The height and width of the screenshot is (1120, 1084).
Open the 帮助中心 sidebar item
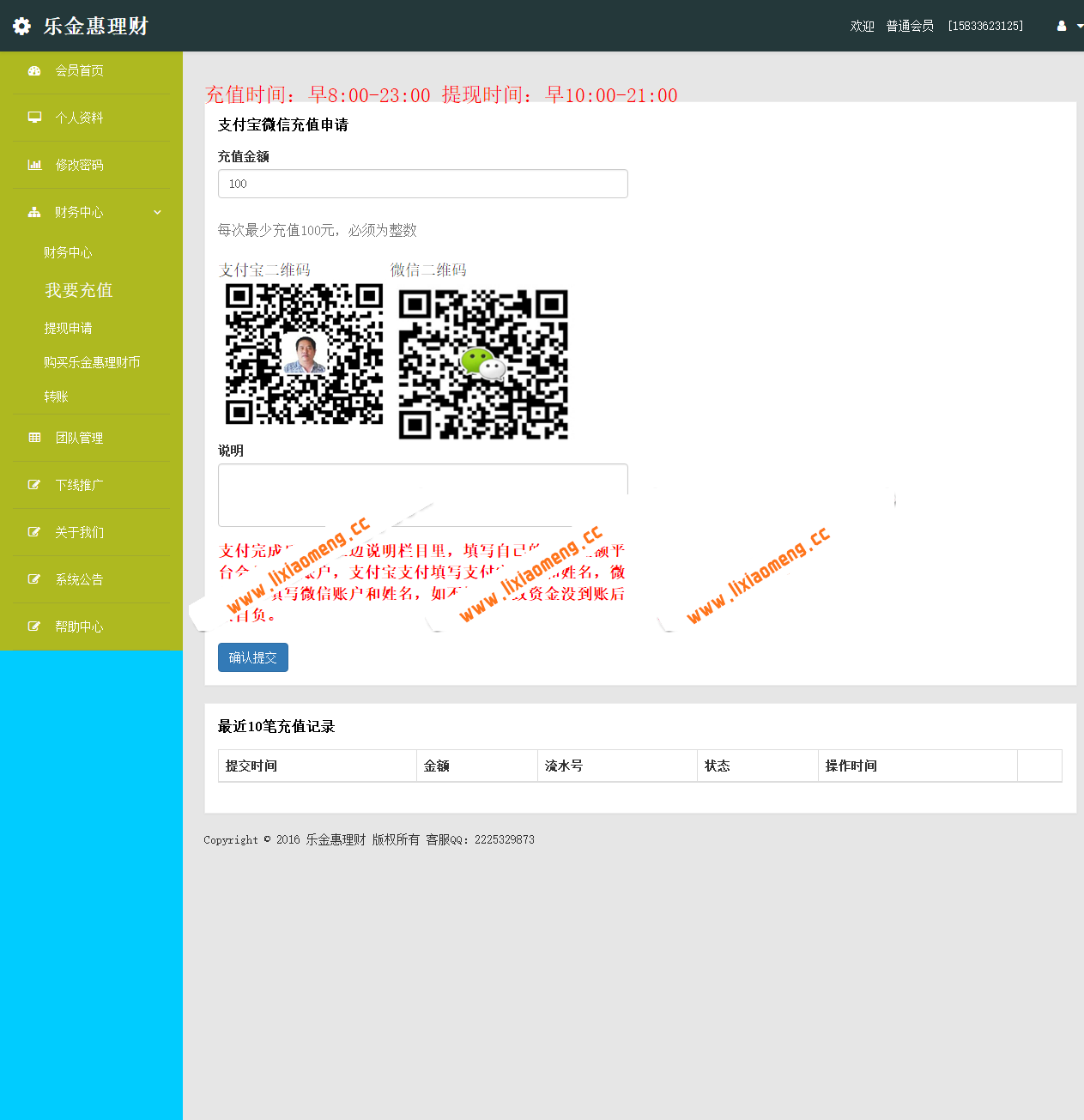click(79, 627)
